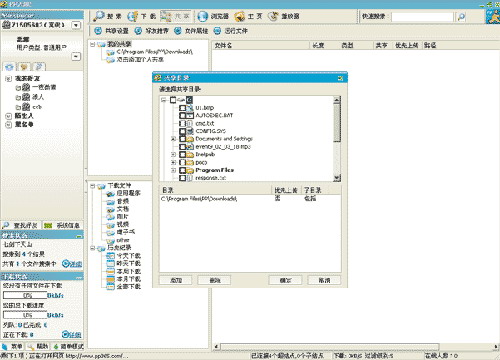
Task: Click the add personal share entry under My Shares
Action: point(135,60)
